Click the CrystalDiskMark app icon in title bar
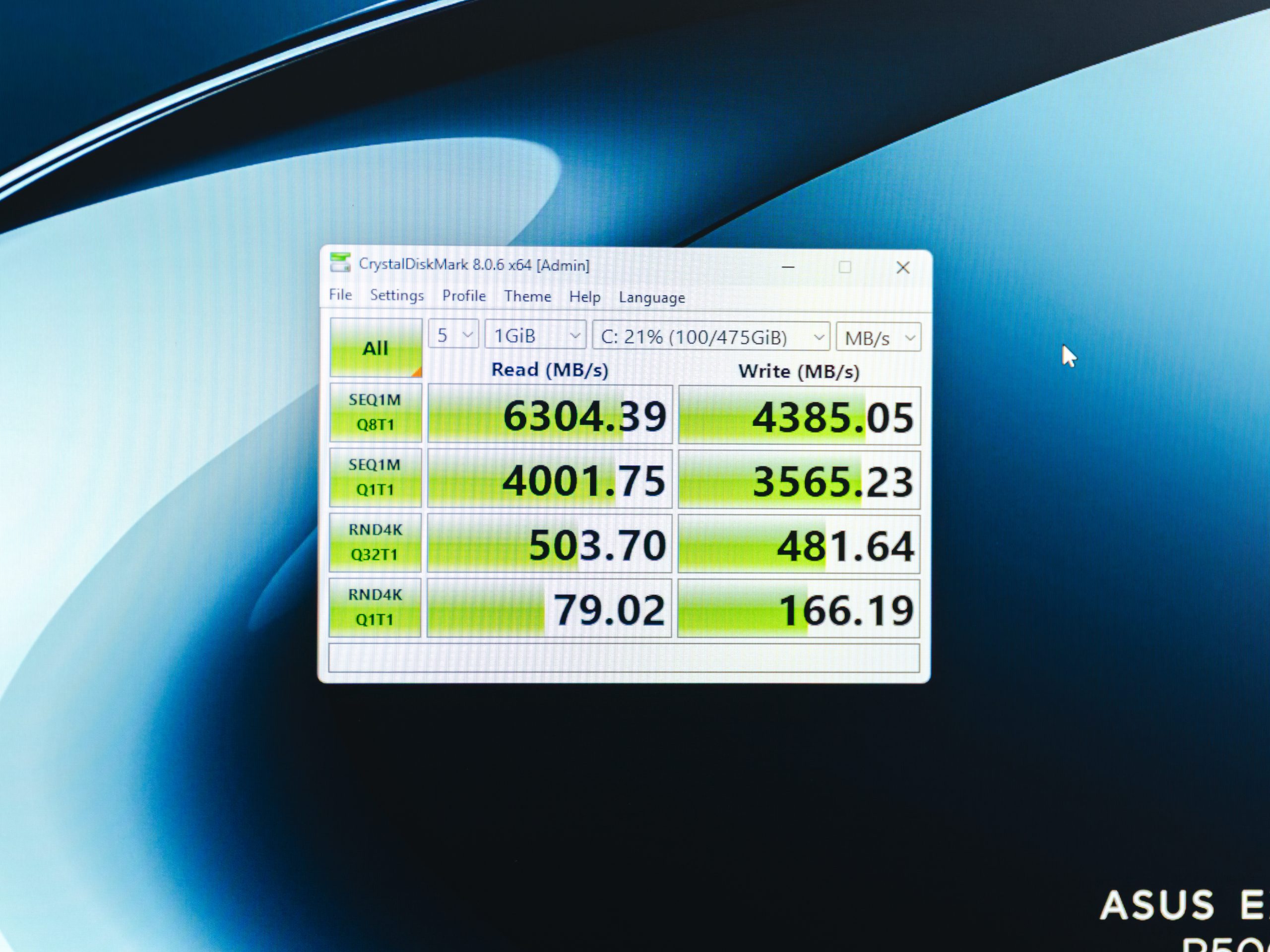Image resolution: width=1270 pixels, height=952 pixels. pyautogui.click(x=340, y=263)
